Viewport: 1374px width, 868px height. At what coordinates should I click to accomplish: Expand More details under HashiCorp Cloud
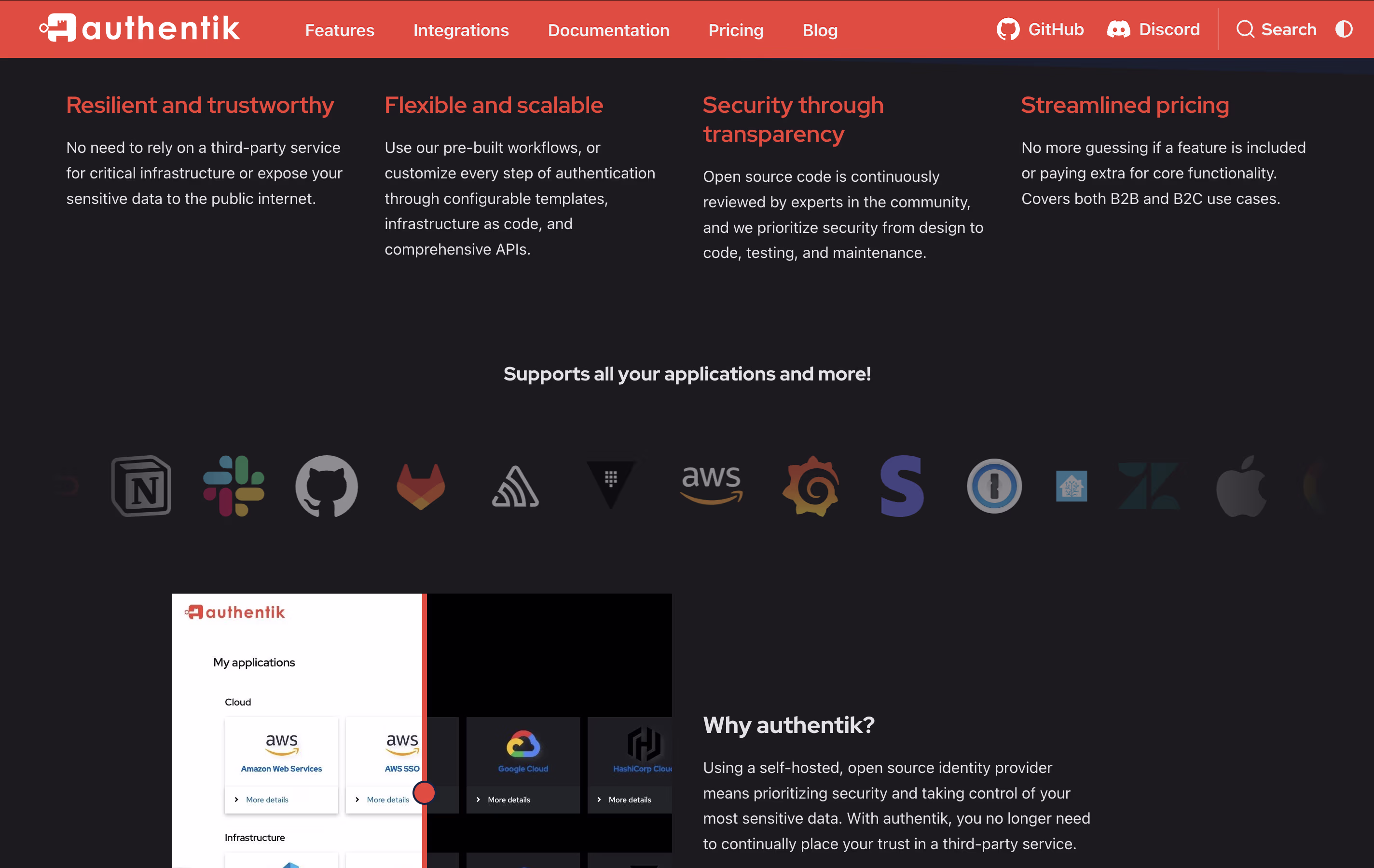(629, 800)
